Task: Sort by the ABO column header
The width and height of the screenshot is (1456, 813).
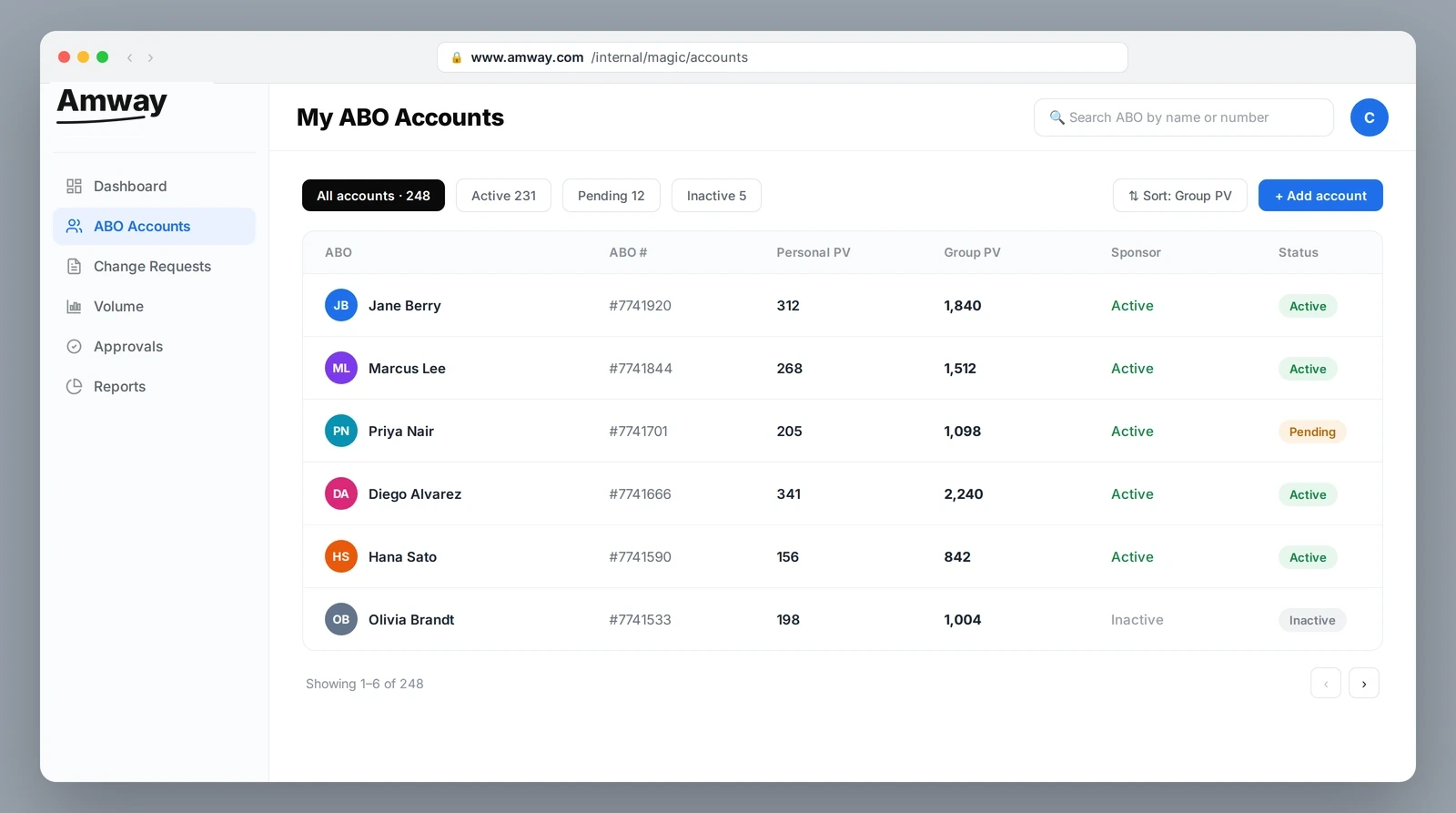Action: 339,252
